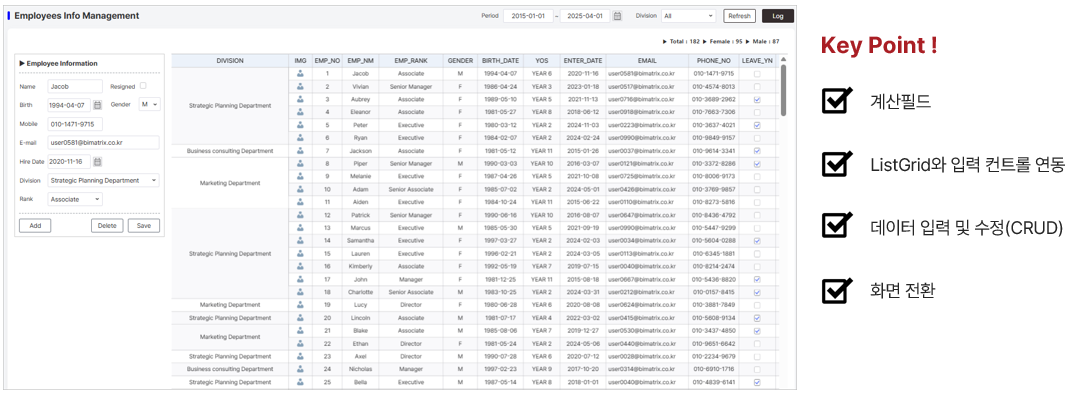Click the person image icon for Samantha
1073x394 pixels.
tap(300, 241)
